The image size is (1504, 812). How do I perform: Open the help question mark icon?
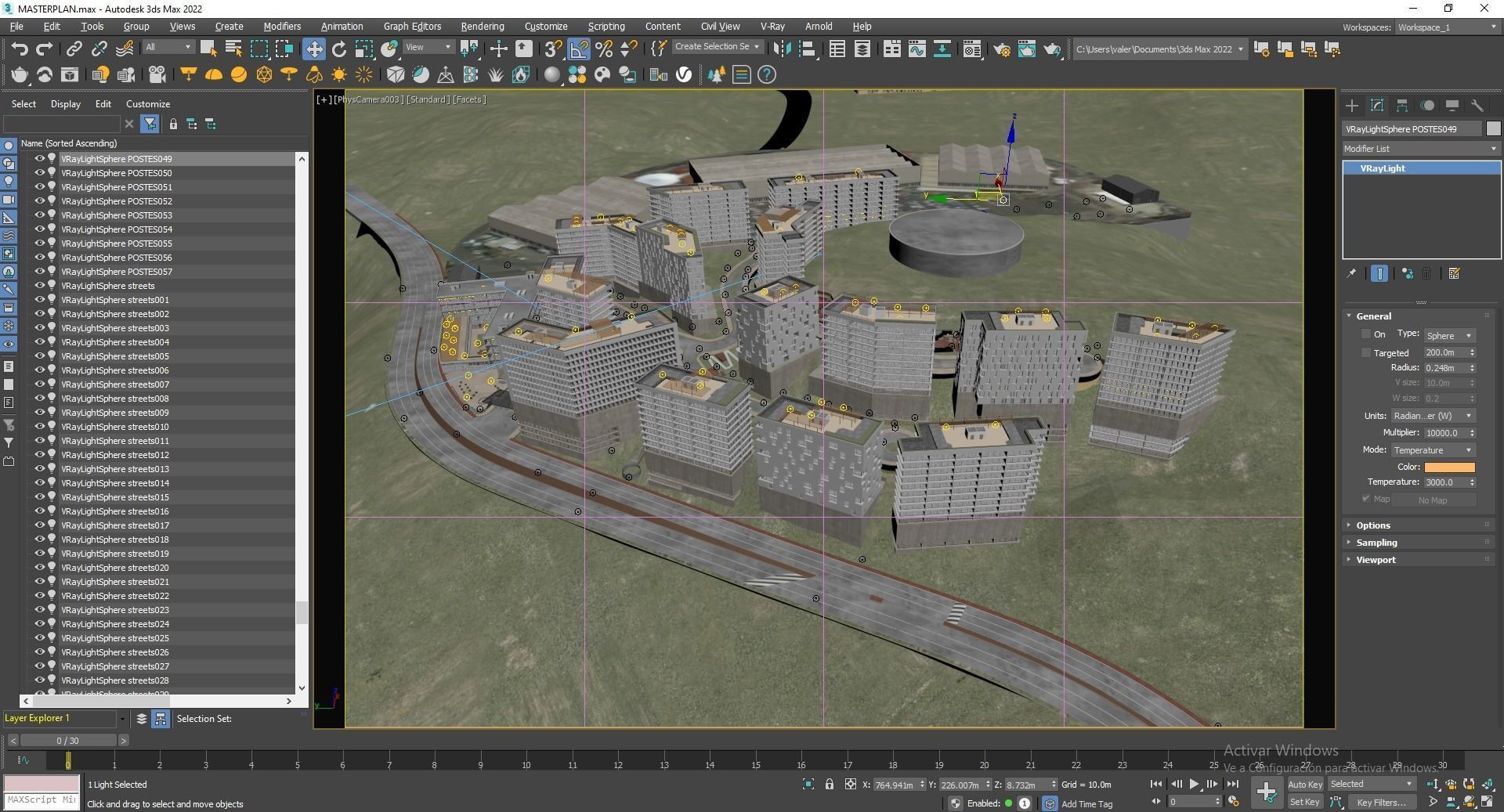767,74
